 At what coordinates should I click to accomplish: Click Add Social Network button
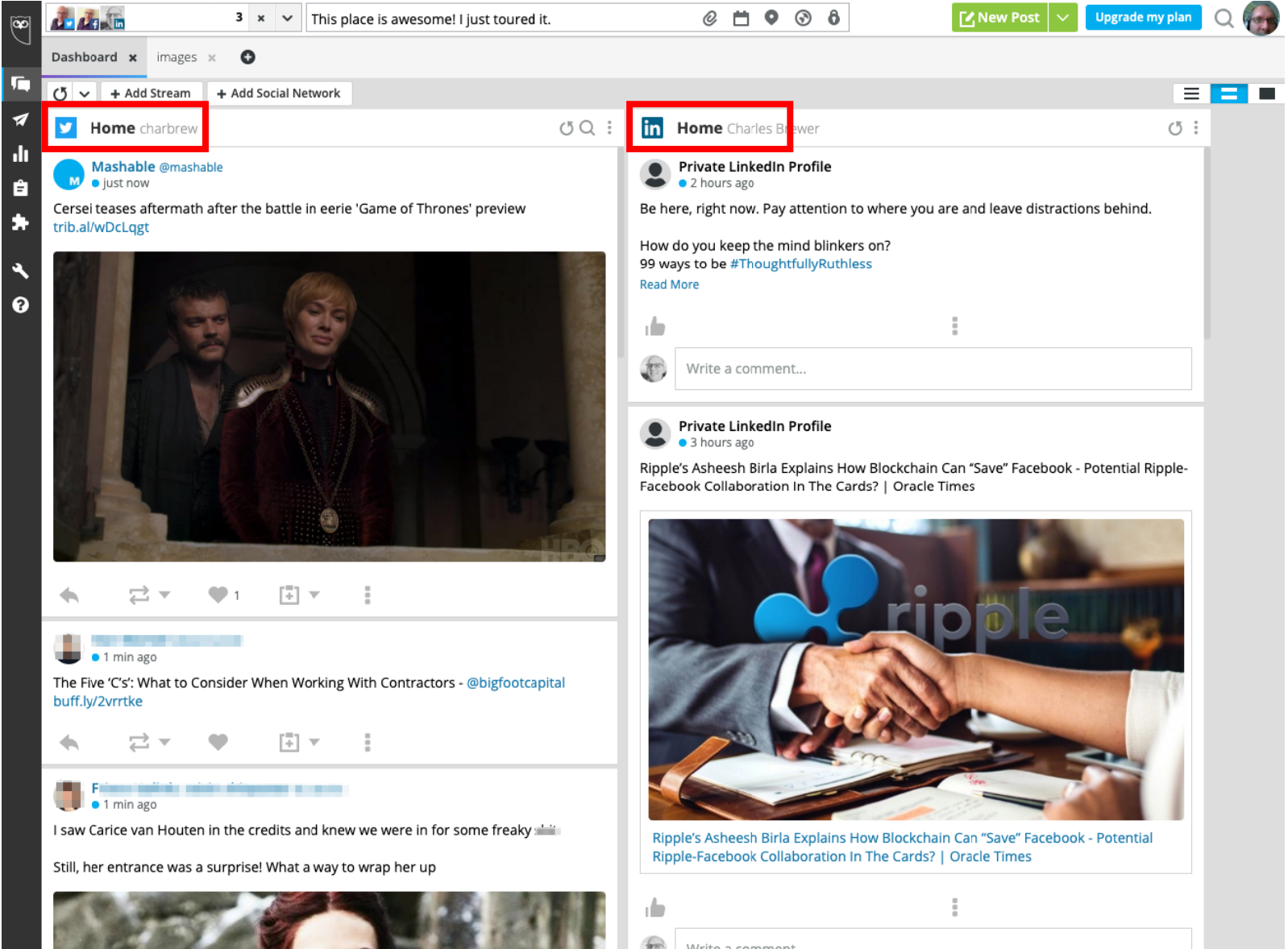click(x=279, y=93)
